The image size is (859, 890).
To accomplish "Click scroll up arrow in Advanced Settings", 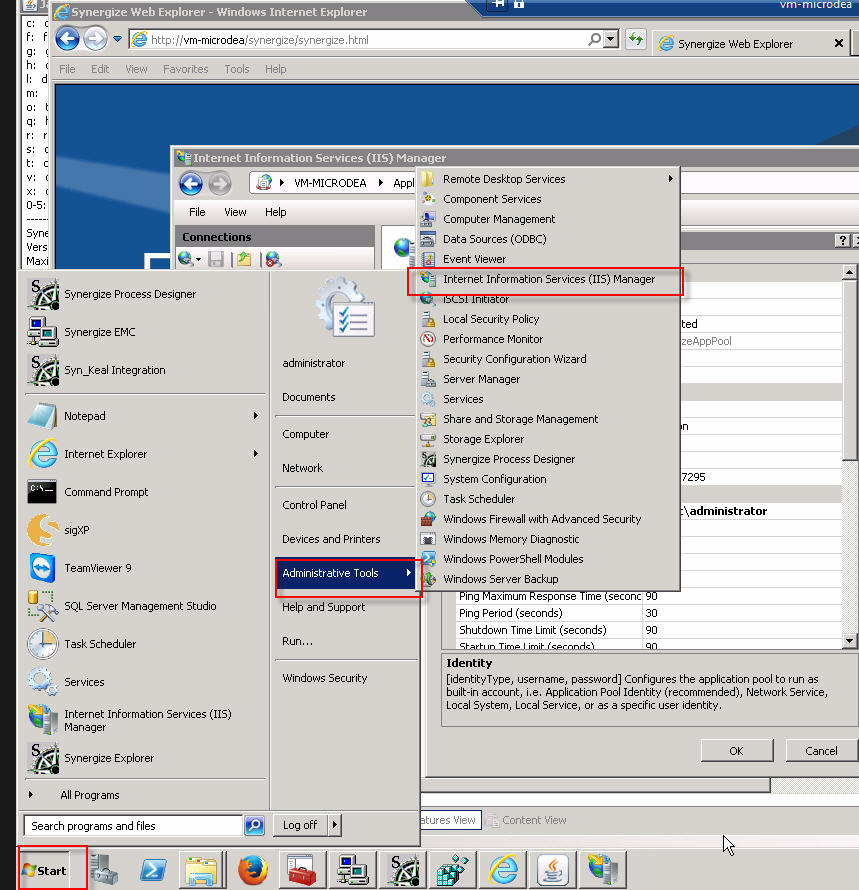I will pos(849,272).
